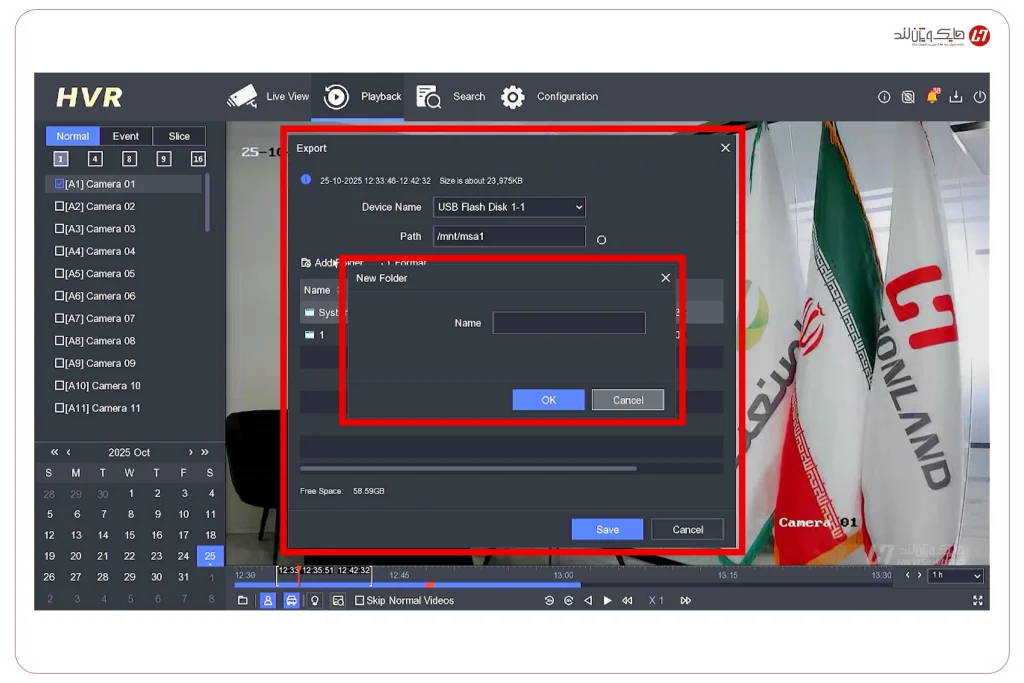Click the folder icon in playback toolbar

coord(241,600)
